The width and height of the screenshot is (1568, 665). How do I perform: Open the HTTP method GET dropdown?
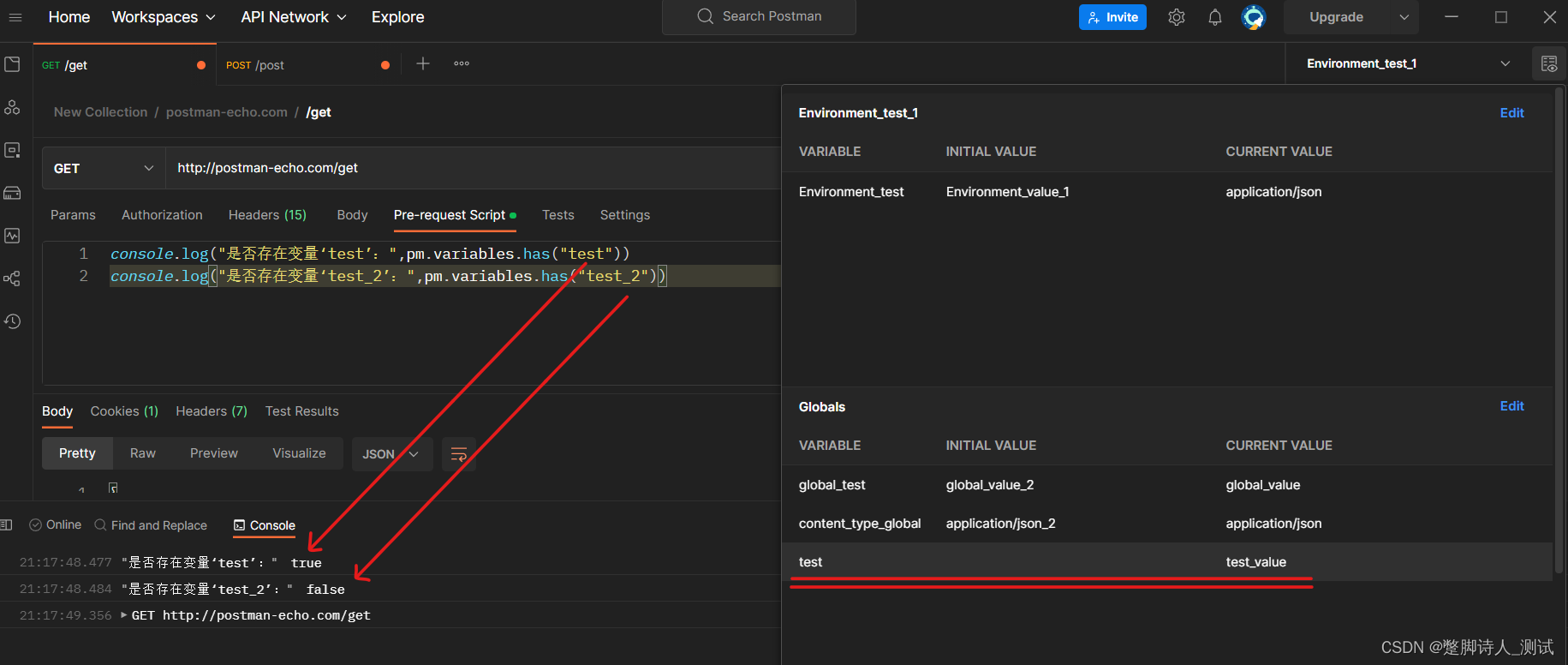(x=103, y=168)
